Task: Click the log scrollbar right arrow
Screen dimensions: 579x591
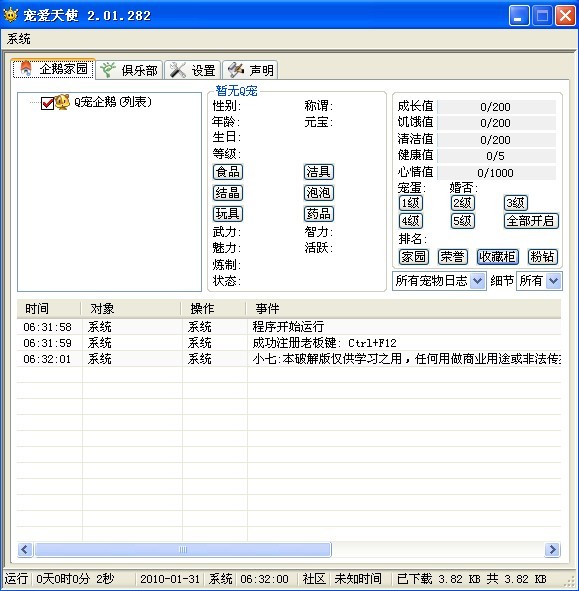Action: (x=552, y=550)
